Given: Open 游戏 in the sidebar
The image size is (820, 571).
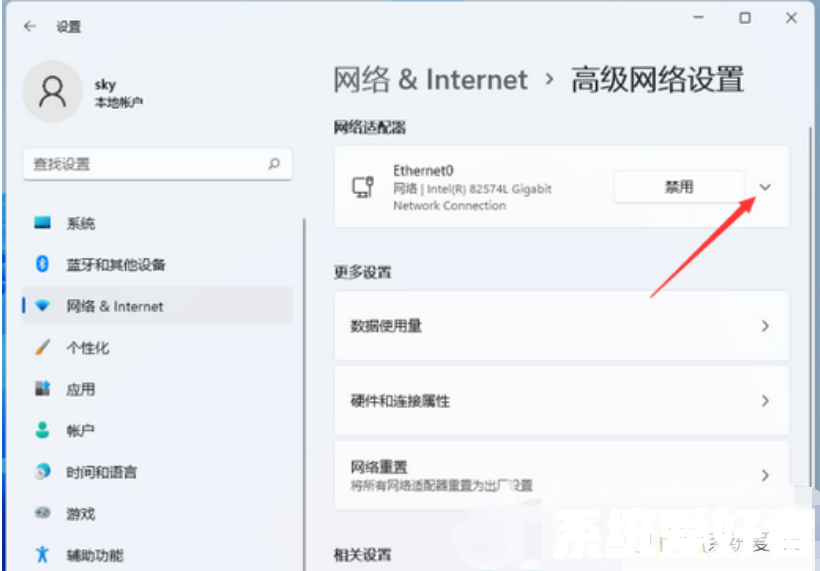Looking at the screenshot, I should [80, 513].
